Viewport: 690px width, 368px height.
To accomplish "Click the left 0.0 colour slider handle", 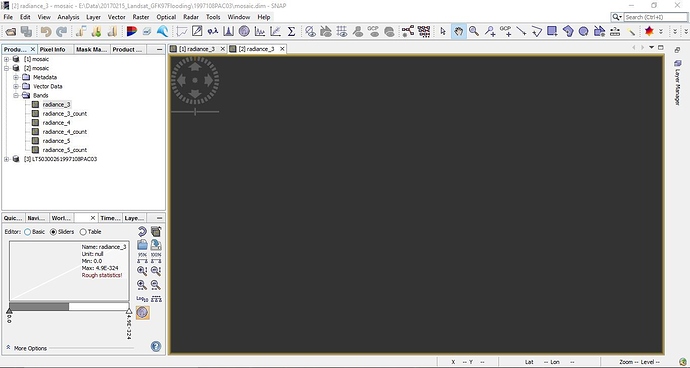I will click(x=9, y=311).
